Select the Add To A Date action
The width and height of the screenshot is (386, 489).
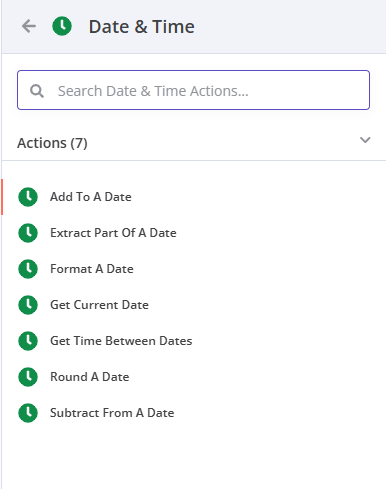coord(194,197)
